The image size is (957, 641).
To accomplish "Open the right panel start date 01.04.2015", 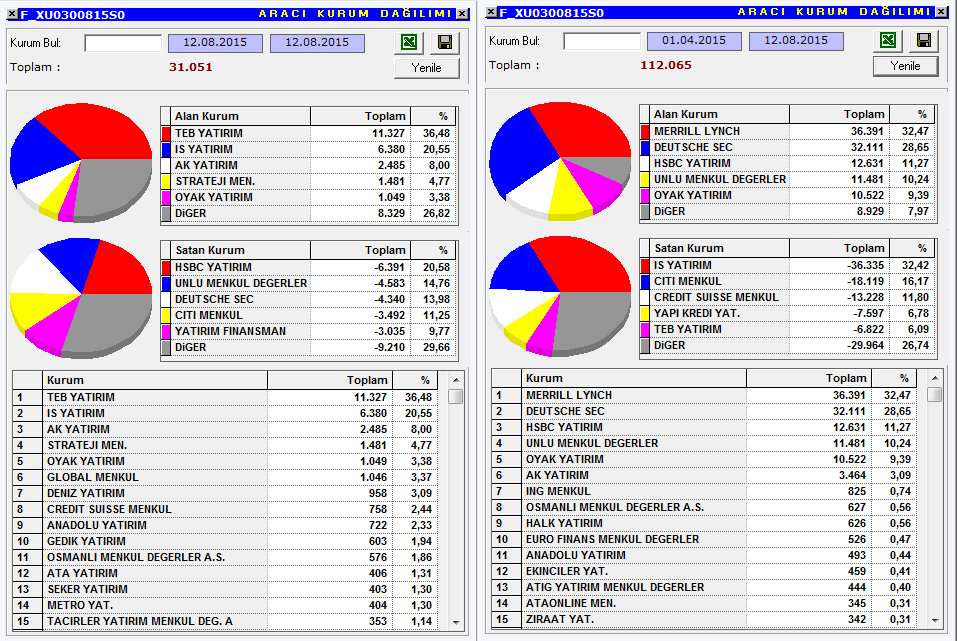I will click(x=695, y=41).
